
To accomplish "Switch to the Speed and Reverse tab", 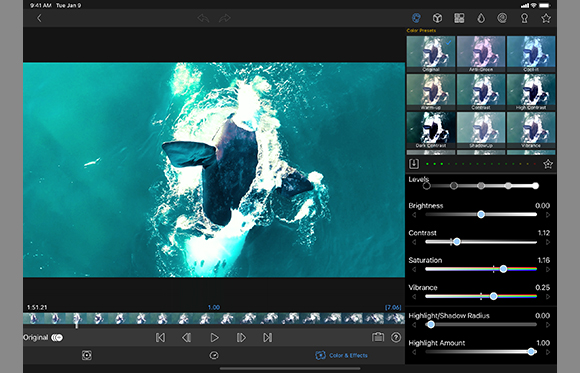I will 214,355.
